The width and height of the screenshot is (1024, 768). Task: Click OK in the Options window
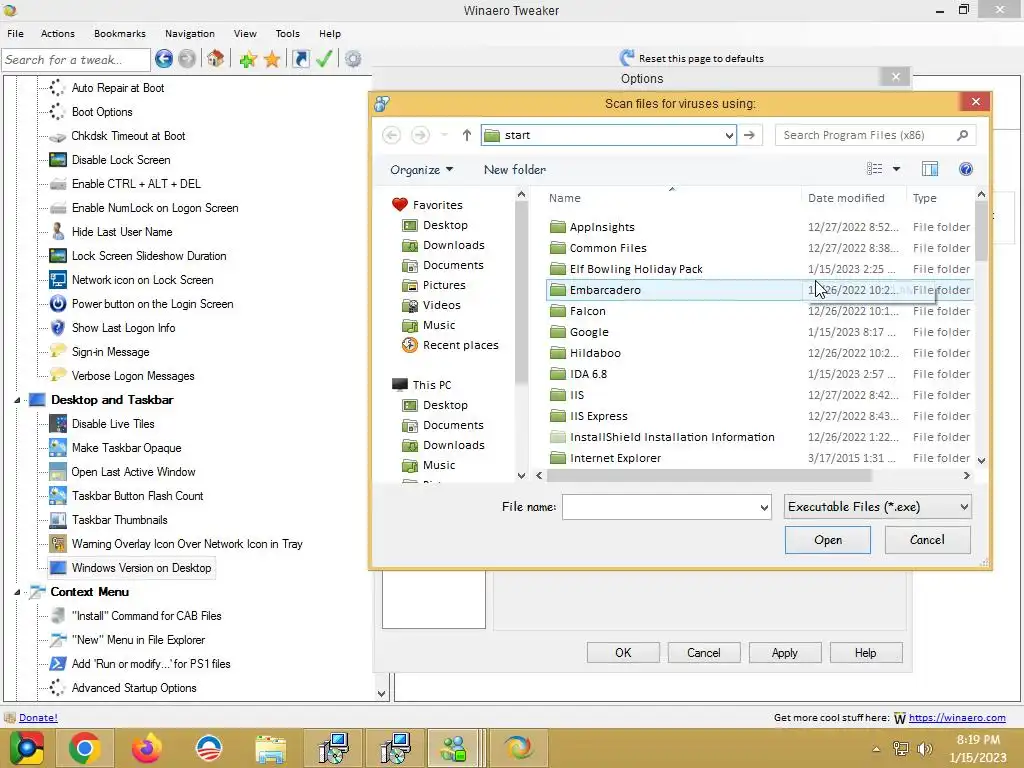click(x=623, y=652)
